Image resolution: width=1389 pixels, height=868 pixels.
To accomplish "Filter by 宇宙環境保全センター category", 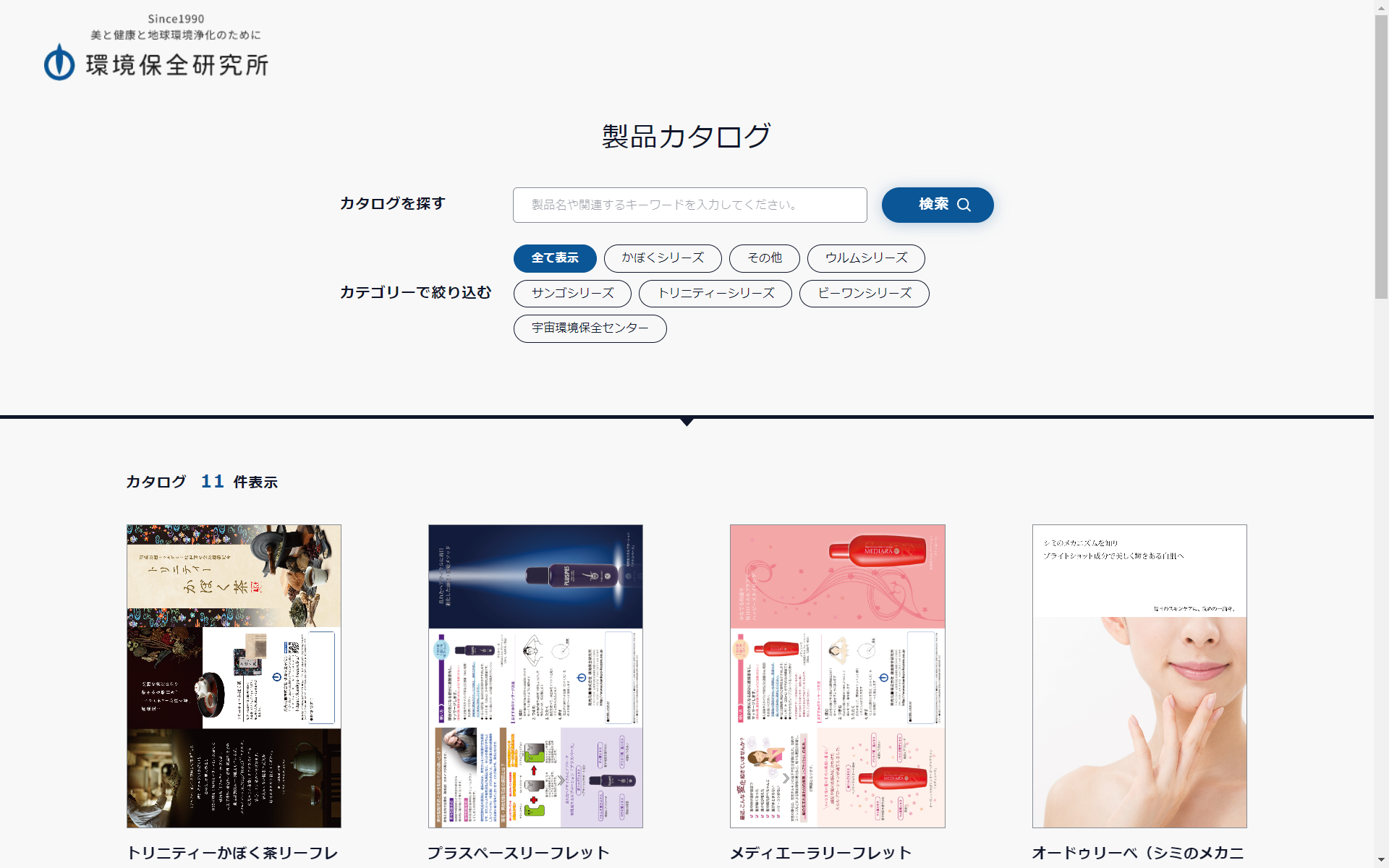I will [590, 328].
